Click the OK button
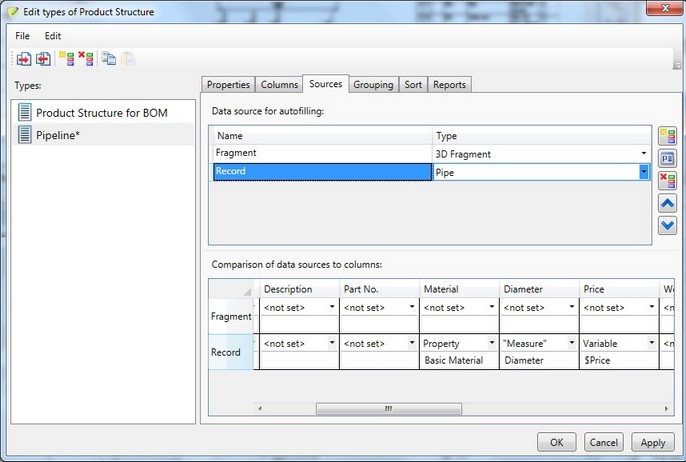This screenshot has height=462, width=686. pos(556,442)
